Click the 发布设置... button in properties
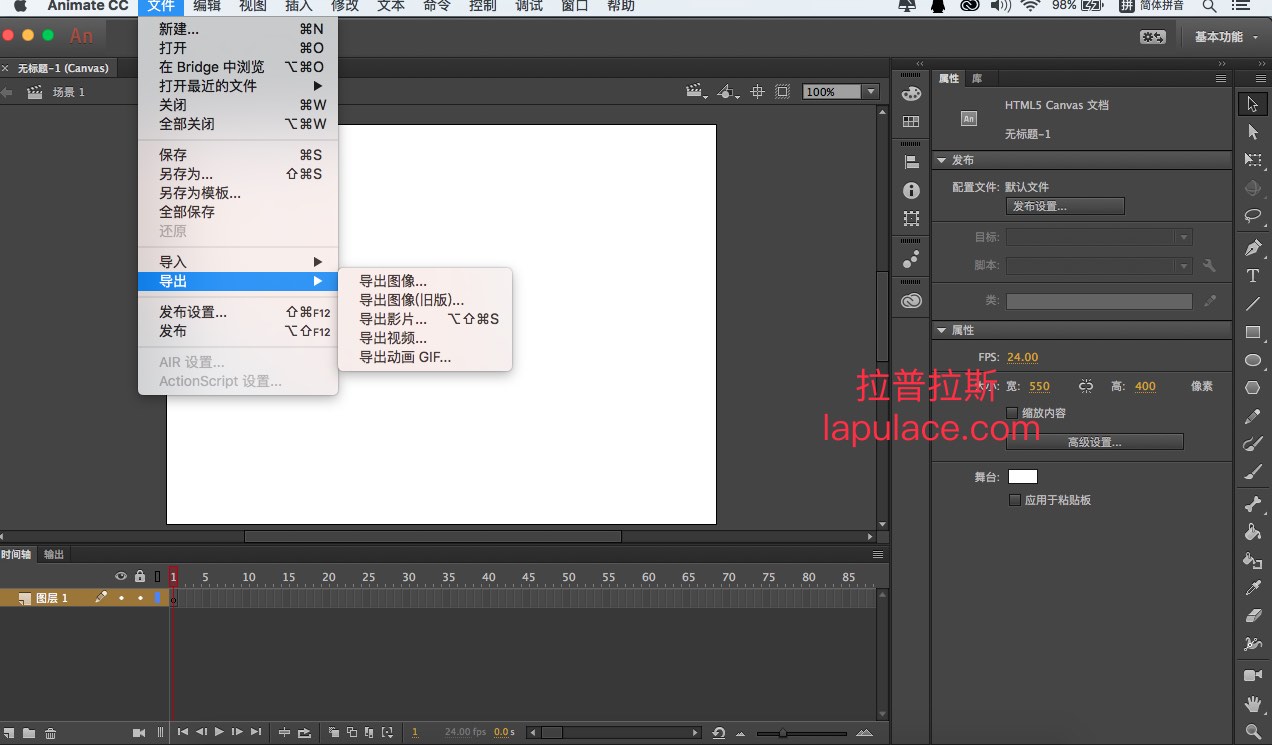Screen dimensions: 1272x745 point(1064,206)
